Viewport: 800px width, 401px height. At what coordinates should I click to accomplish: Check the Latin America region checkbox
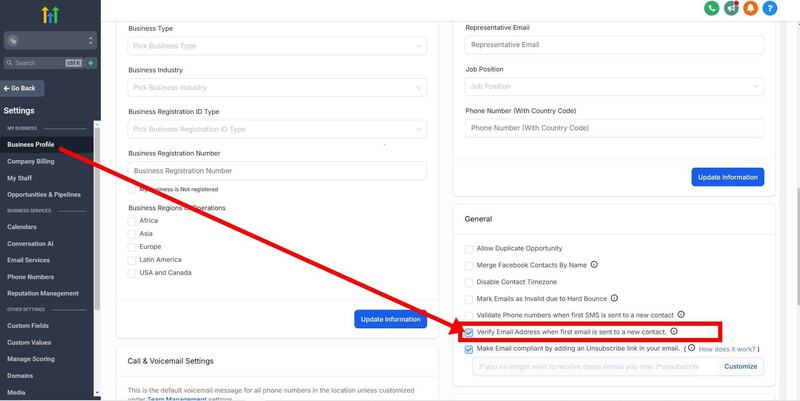click(x=132, y=260)
